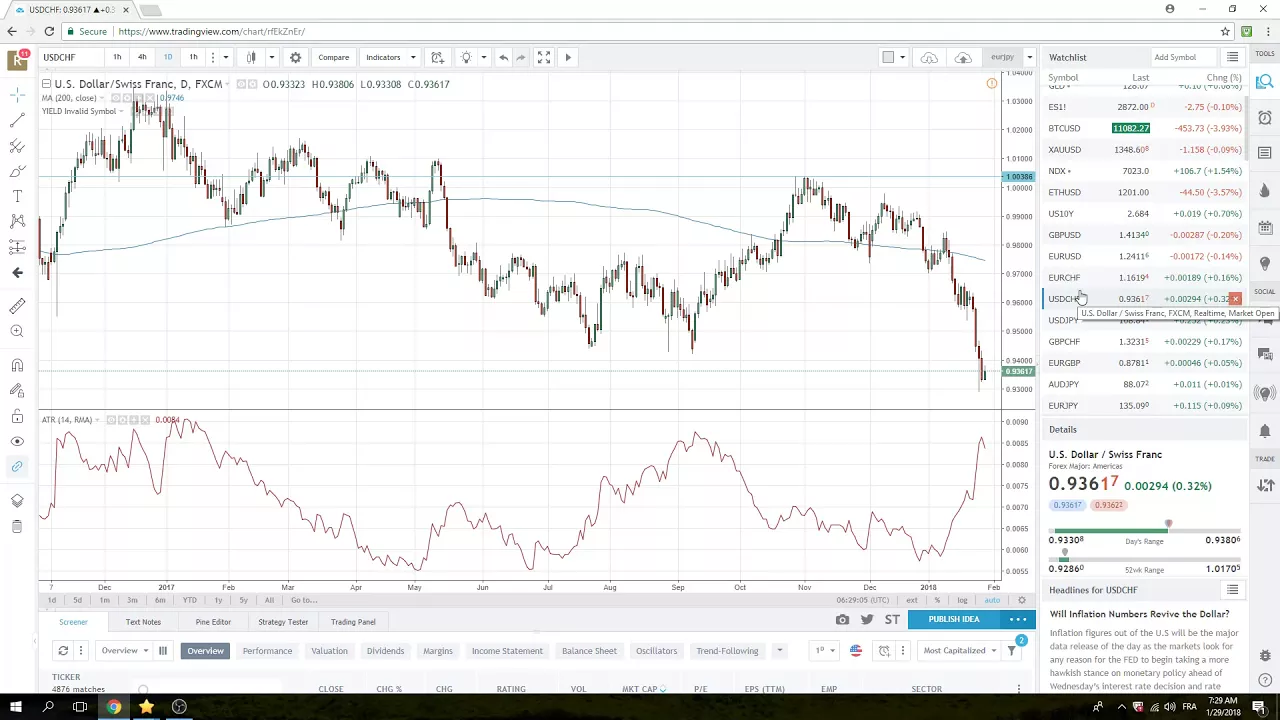Expand Indicators template dropdown arrow
This screenshot has height=720, width=1280.
(412, 57)
